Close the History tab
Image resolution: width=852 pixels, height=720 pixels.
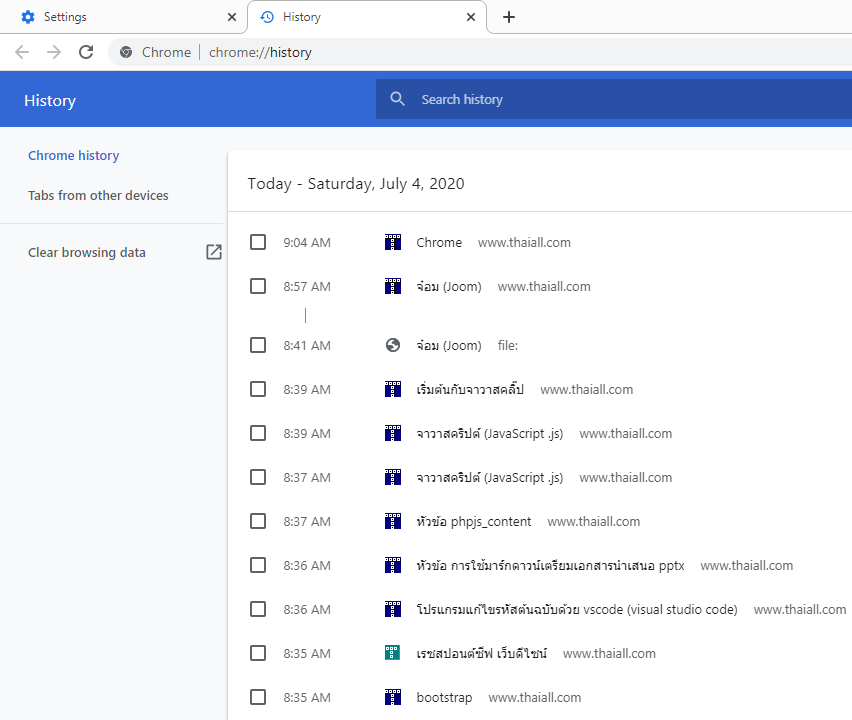(x=471, y=17)
